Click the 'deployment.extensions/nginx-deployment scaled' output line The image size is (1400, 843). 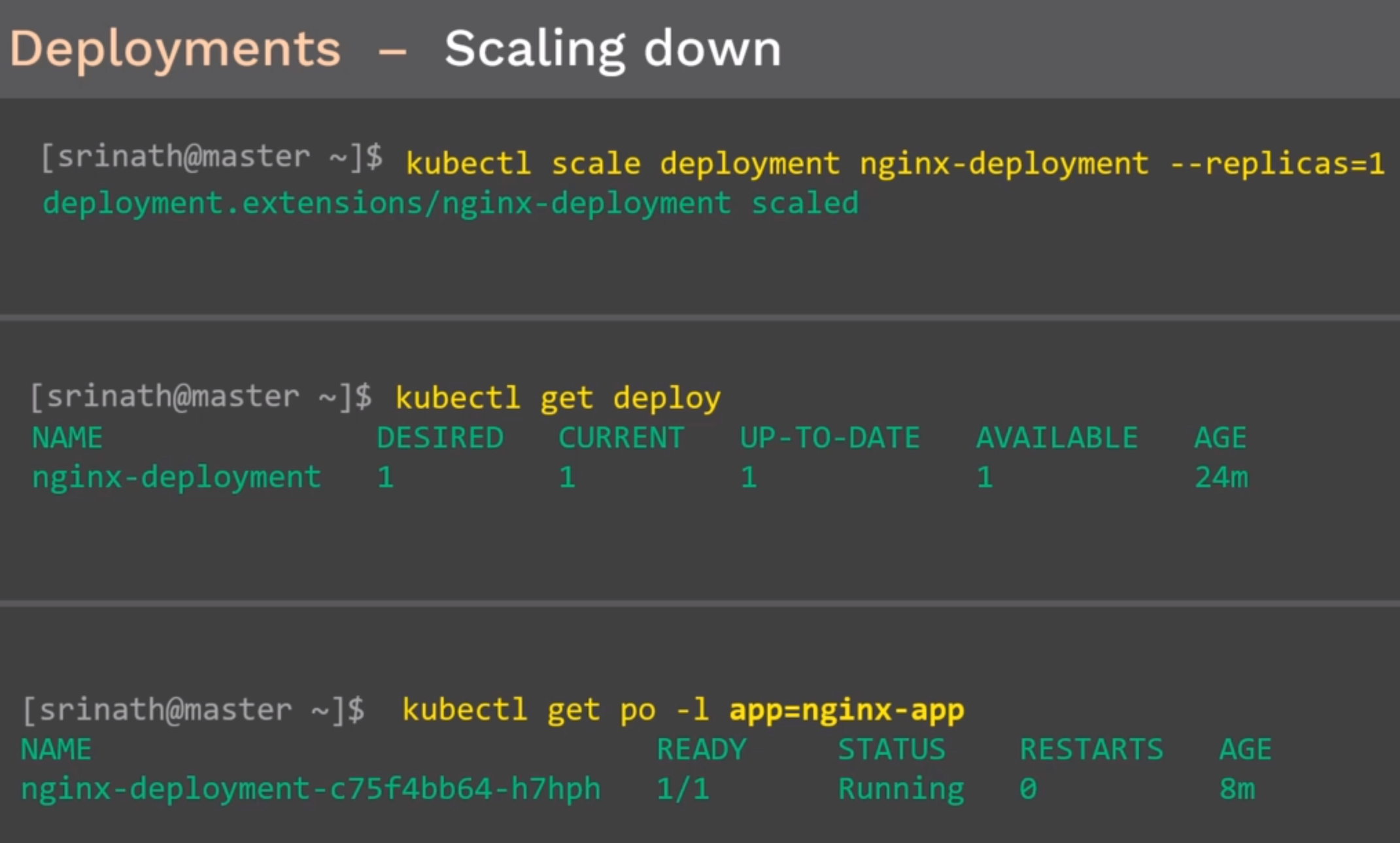pos(451,204)
